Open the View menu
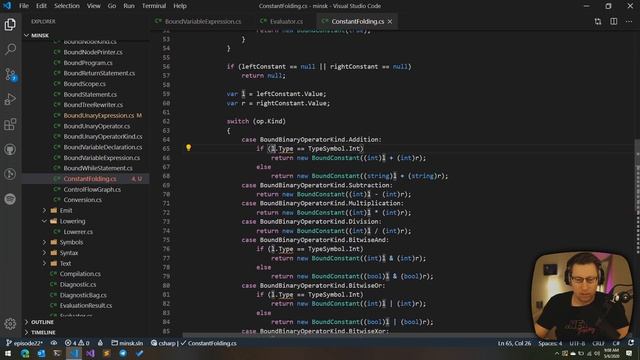This screenshot has width=640, height=360. (93, 6)
